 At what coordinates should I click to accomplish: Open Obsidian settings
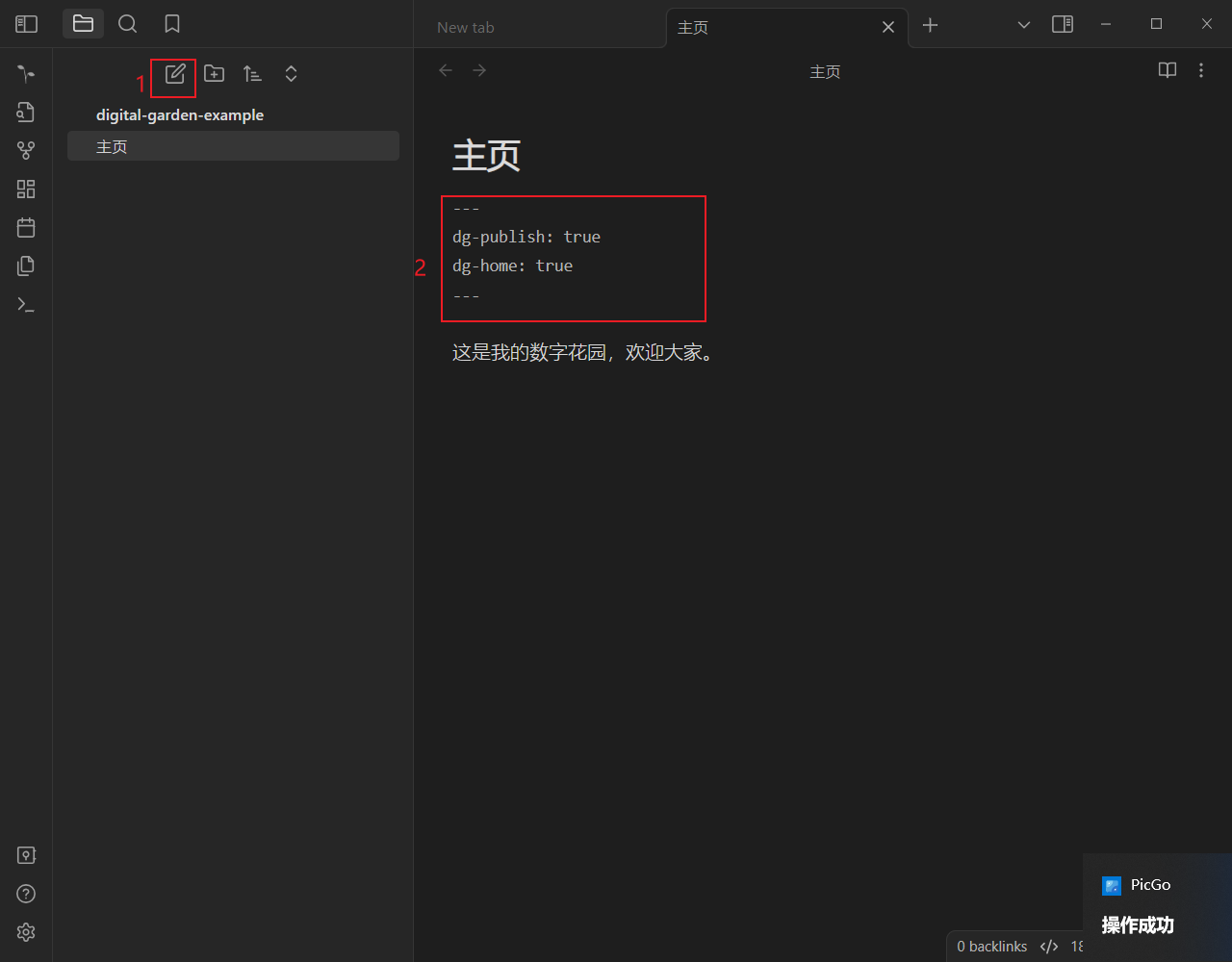(x=26, y=931)
